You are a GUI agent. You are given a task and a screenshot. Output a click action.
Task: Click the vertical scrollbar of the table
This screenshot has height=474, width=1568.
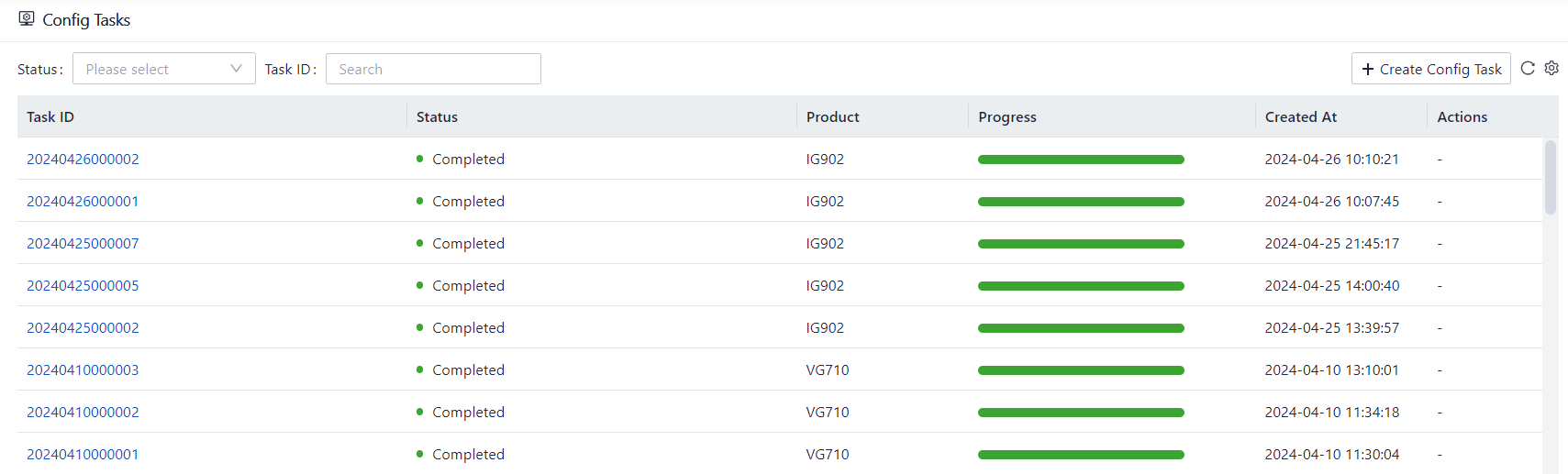click(x=1551, y=177)
